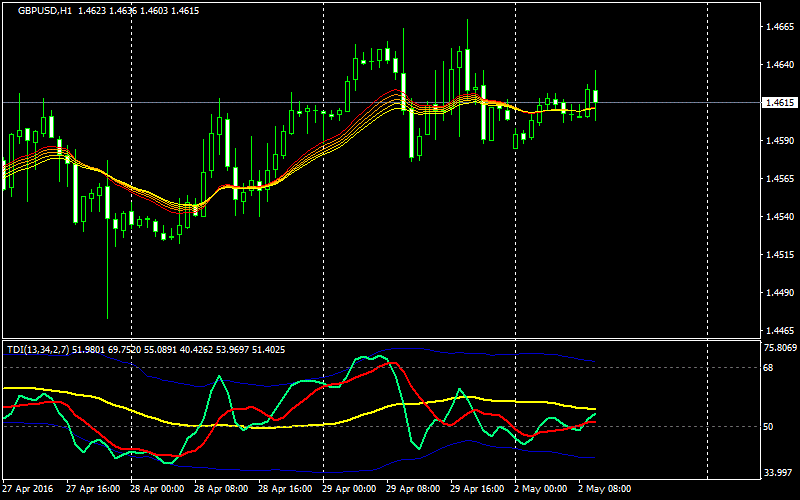Click the 2 May 08:00 time label
Viewport: 800px width, 500px height.
(x=605, y=489)
